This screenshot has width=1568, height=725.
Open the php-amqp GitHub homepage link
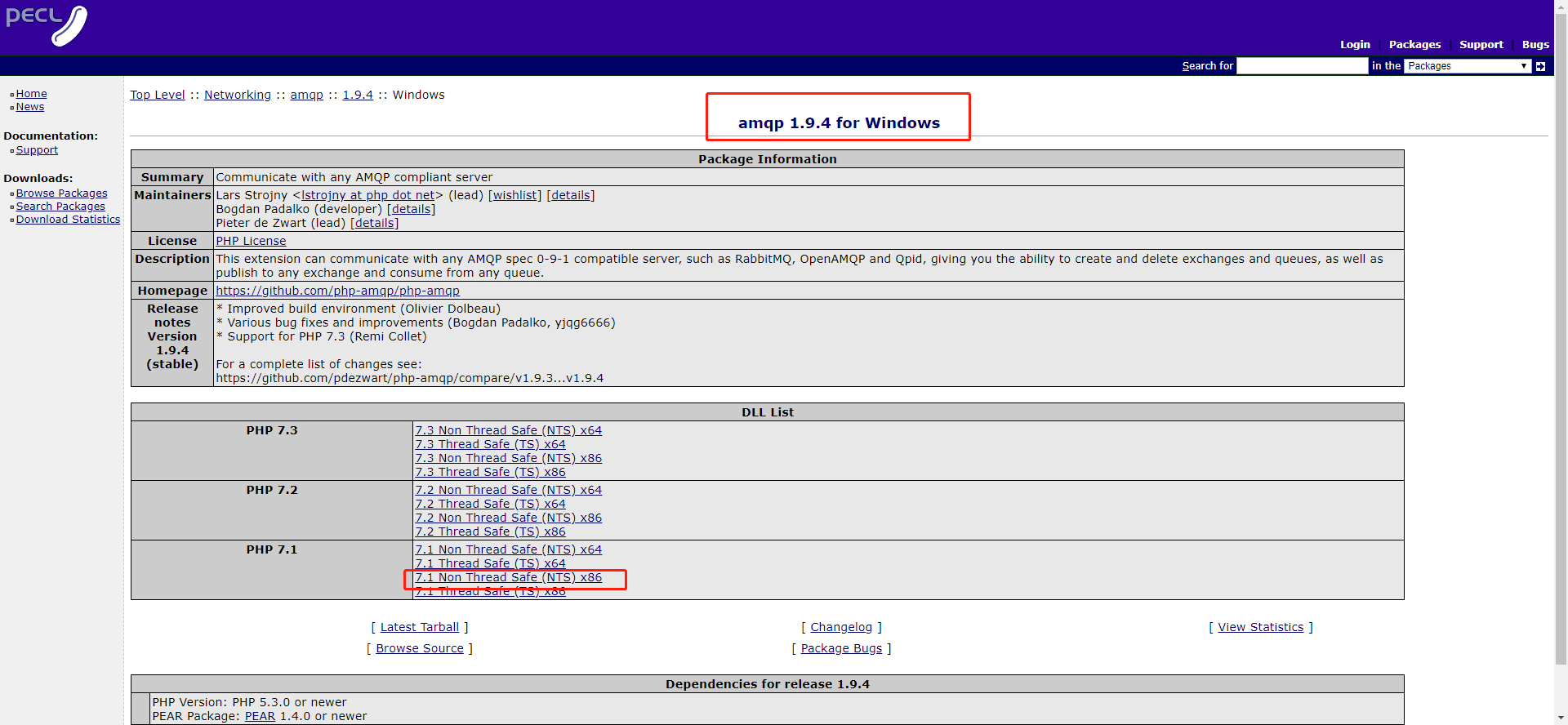337,291
